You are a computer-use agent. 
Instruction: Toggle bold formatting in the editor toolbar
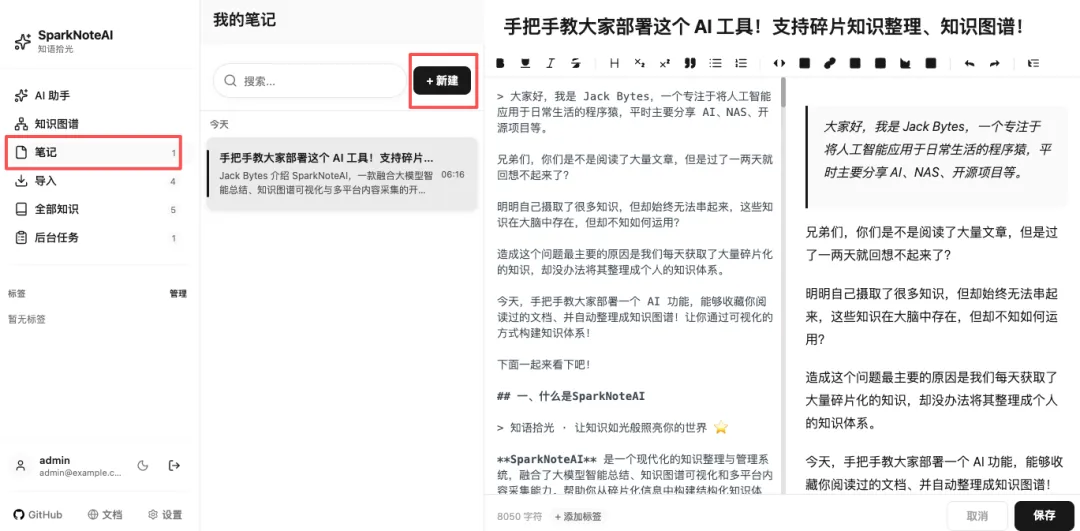point(501,63)
